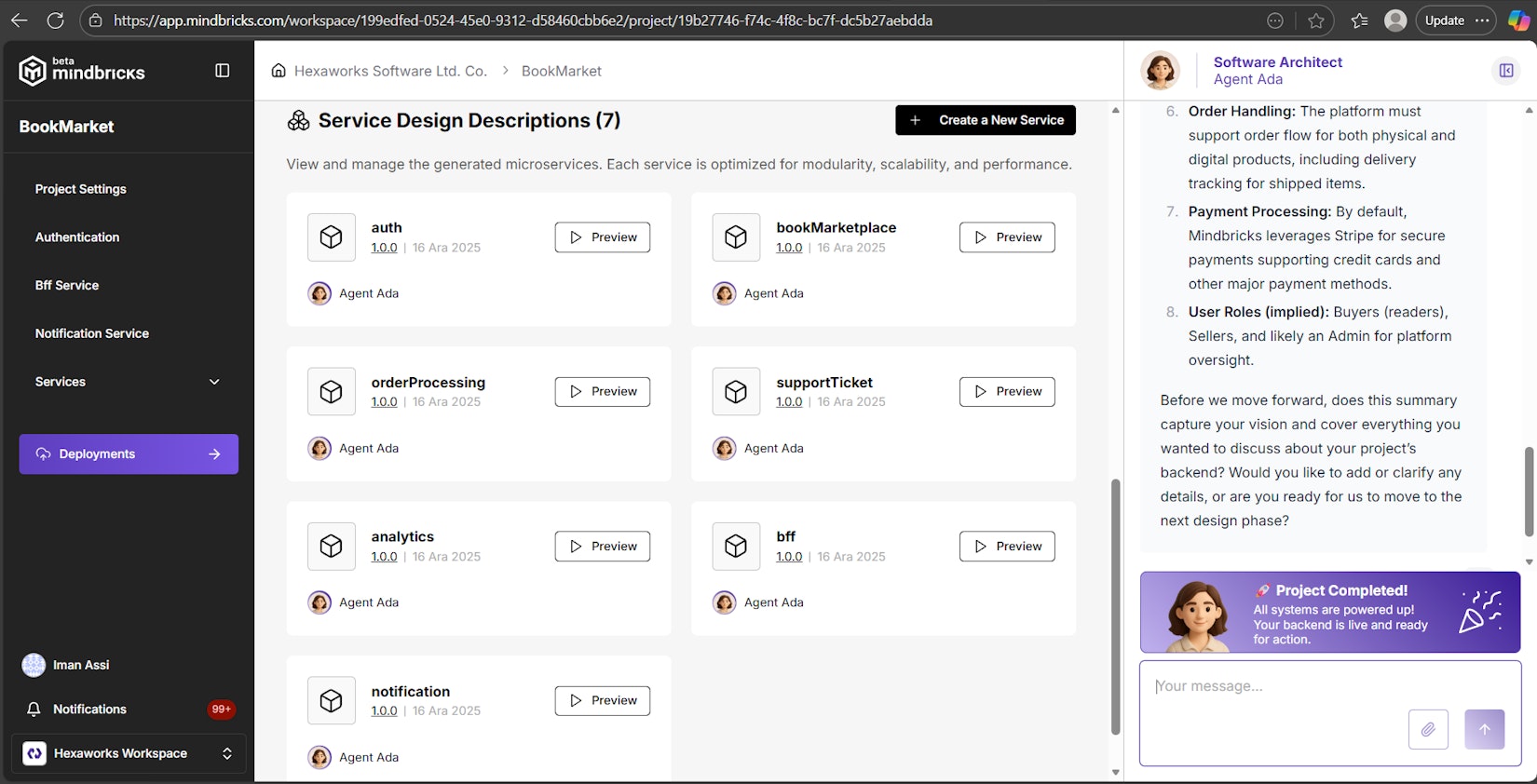
Task: Click the supportTicket service cube icon
Action: pos(736,392)
